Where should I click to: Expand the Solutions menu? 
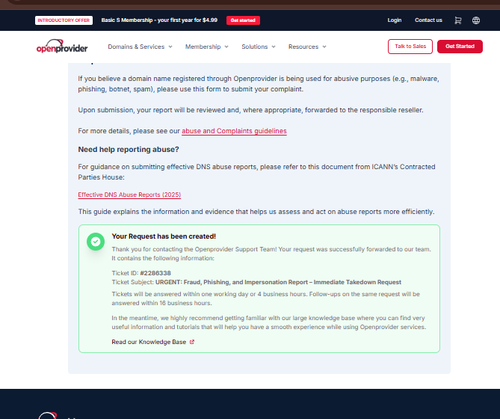tap(258, 47)
